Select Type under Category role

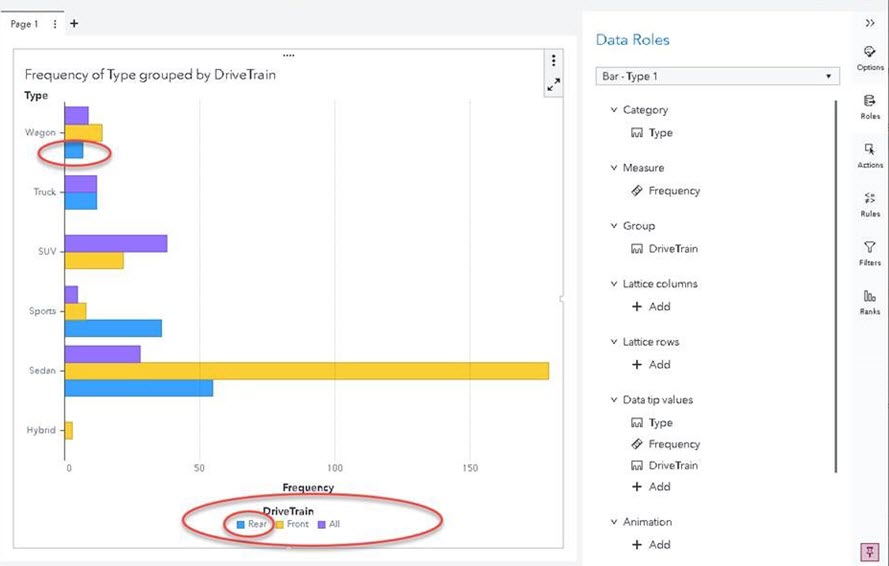click(661, 133)
